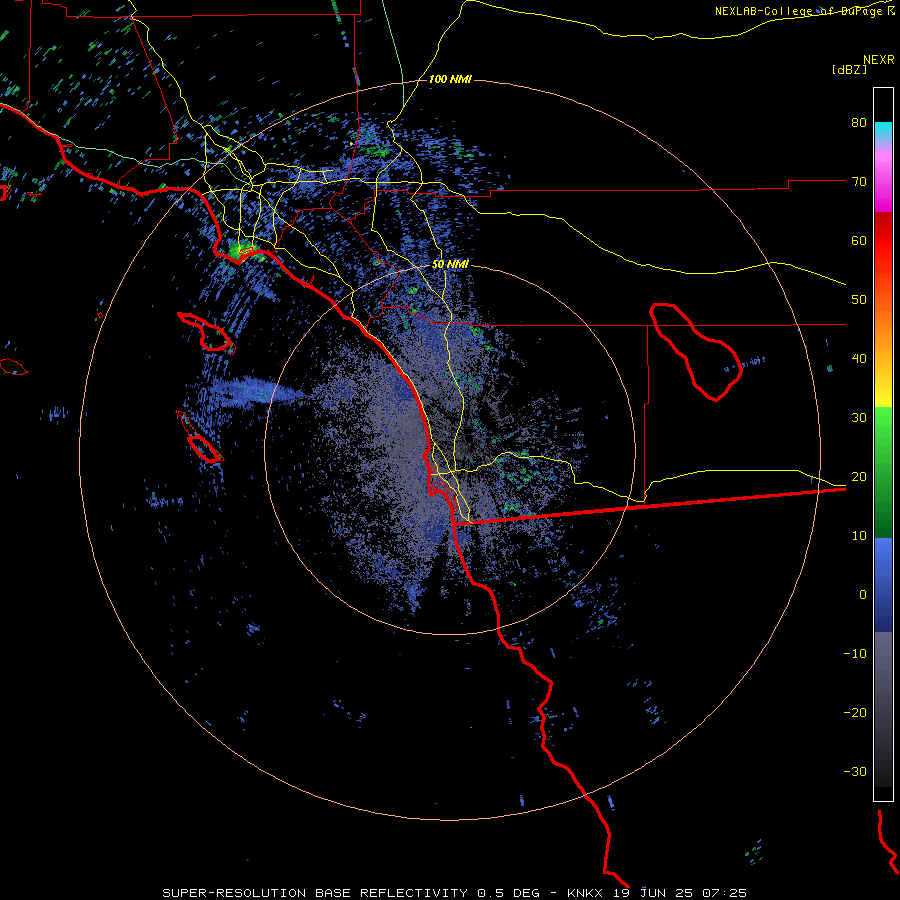Click the cyan segment of the color bar
Screen dimensions: 900x900
(x=883, y=133)
